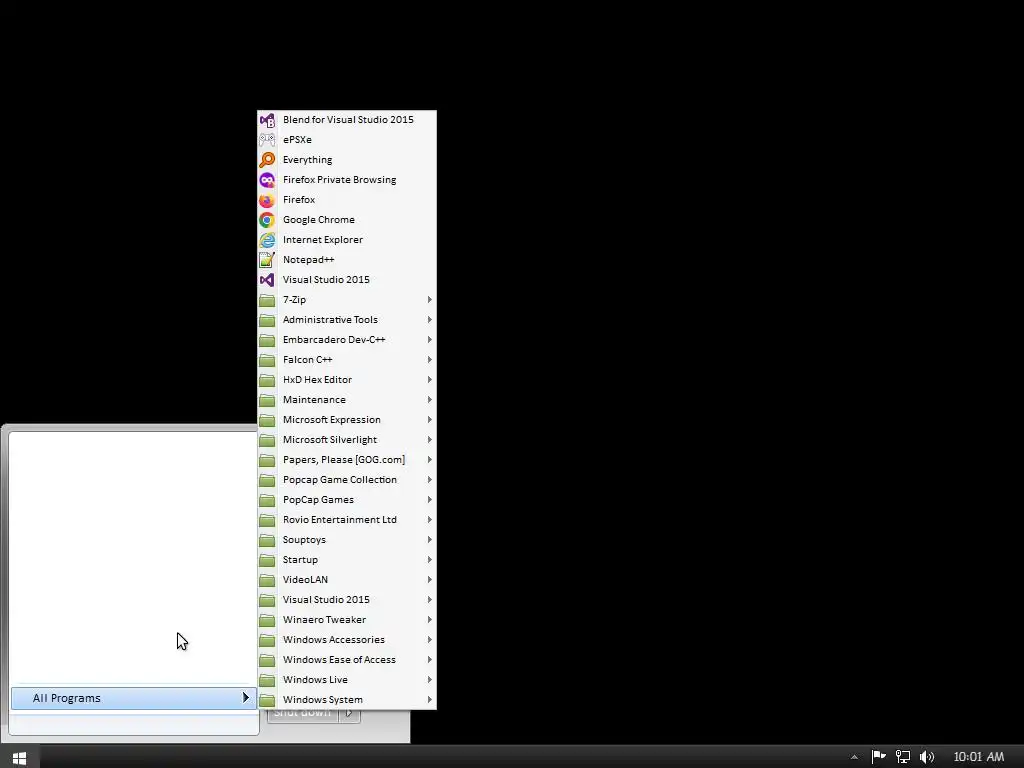The width and height of the screenshot is (1024, 768).
Task: Click the Shut down options arrow button
Action: (350, 714)
